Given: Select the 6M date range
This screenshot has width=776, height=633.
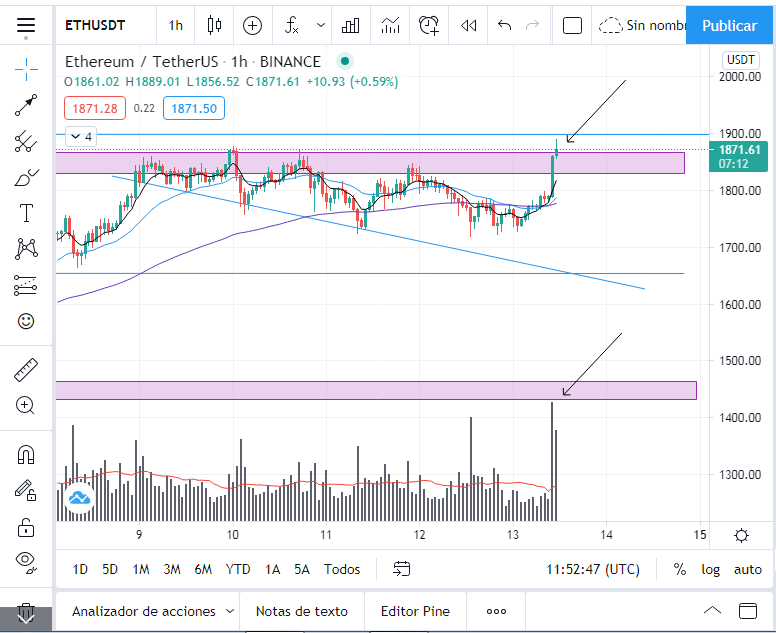Looking at the screenshot, I should click(203, 569).
